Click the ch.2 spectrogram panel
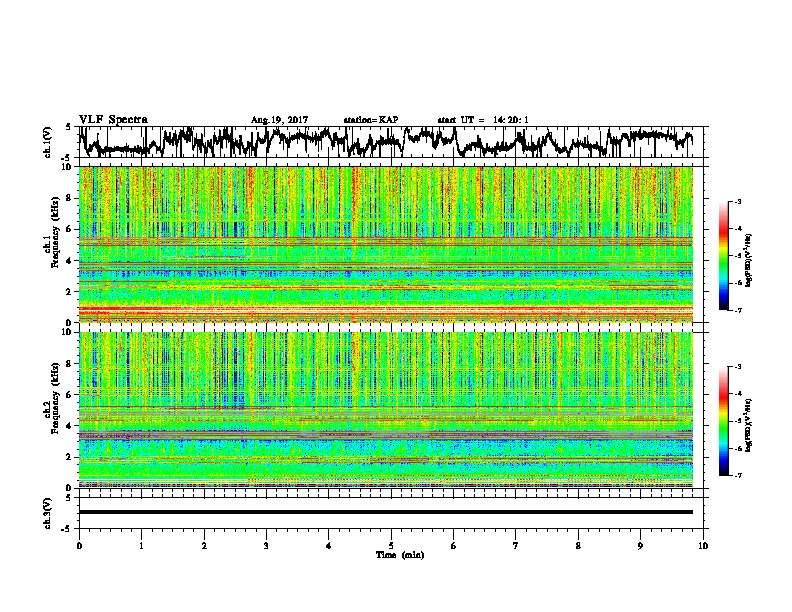 click(386, 410)
